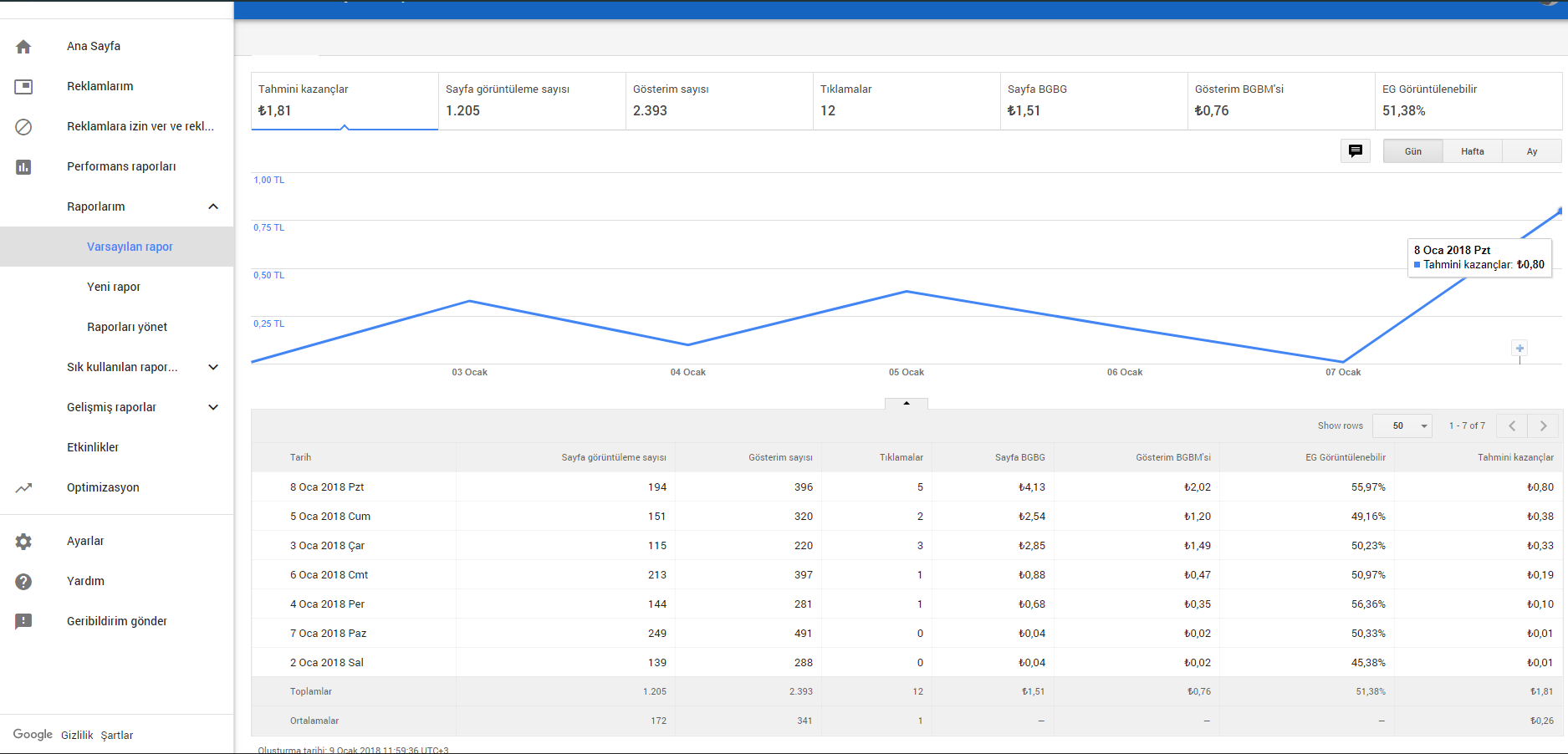Click the Yardım question mark icon
The width and height of the screenshot is (1568, 754).
[23, 582]
